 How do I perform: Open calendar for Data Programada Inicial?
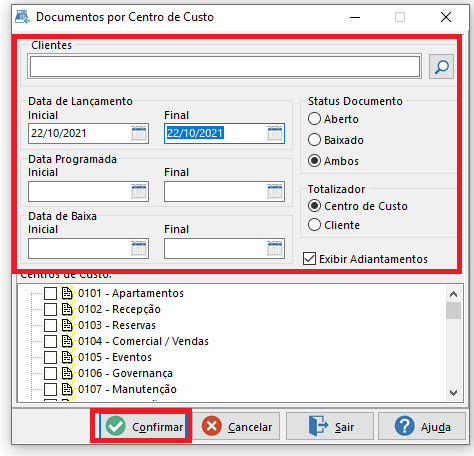pyautogui.click(x=139, y=191)
